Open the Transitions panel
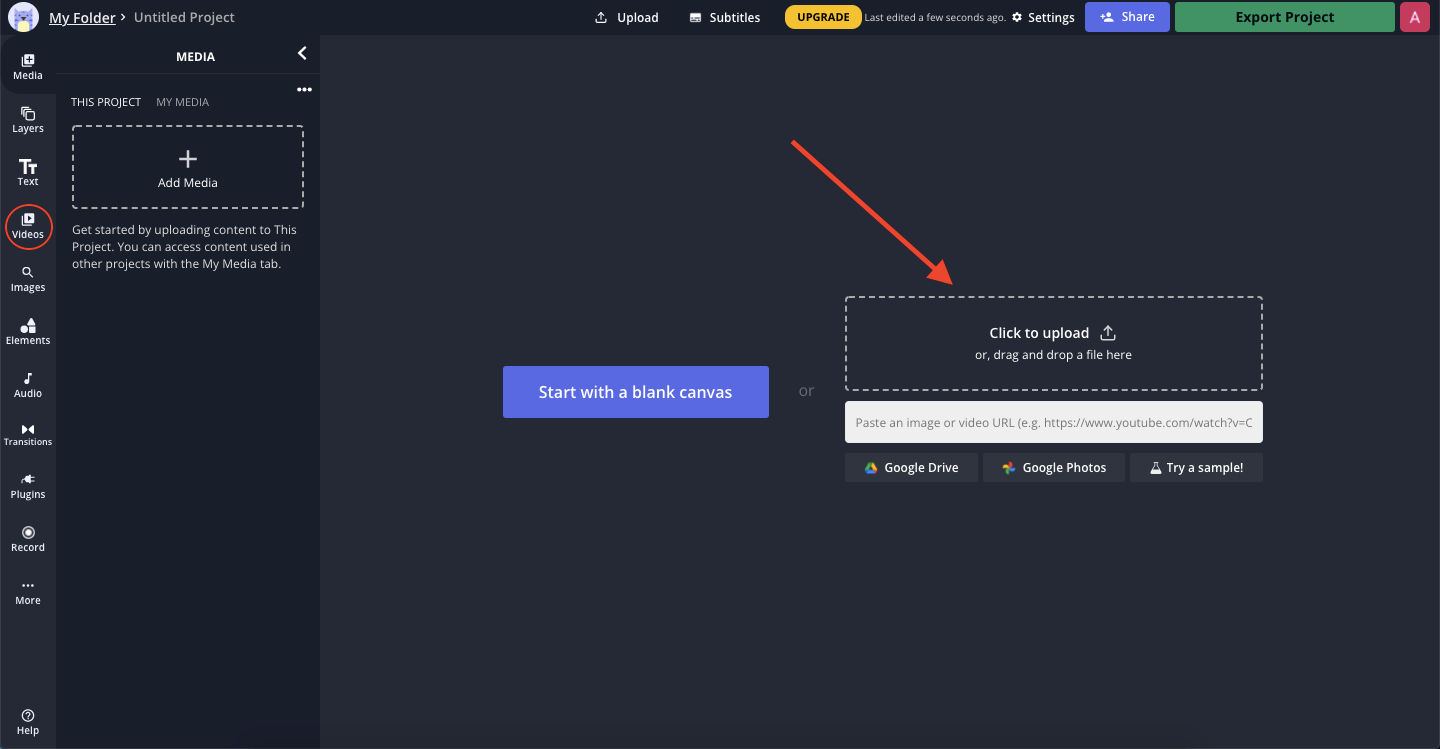Viewport: 1440px width, 749px height. click(28, 434)
